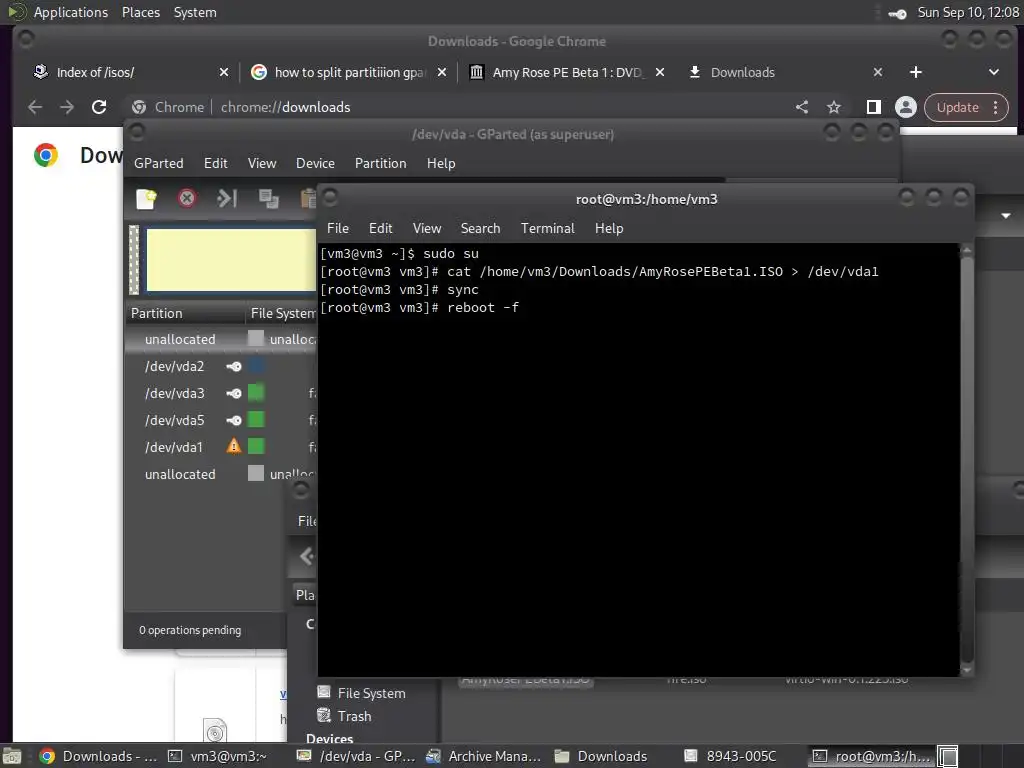Open the terminal's File menu

pos(338,229)
